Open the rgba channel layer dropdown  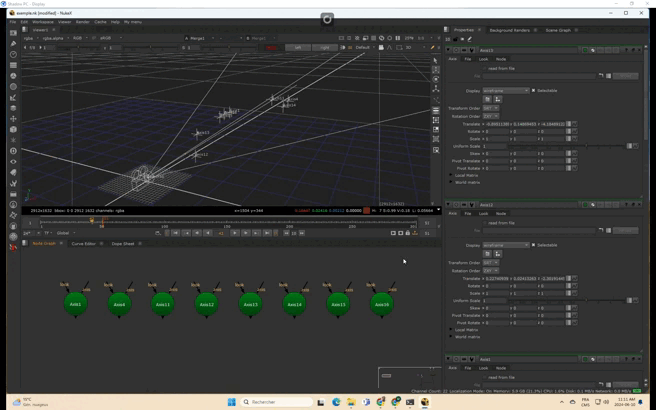[29, 38]
